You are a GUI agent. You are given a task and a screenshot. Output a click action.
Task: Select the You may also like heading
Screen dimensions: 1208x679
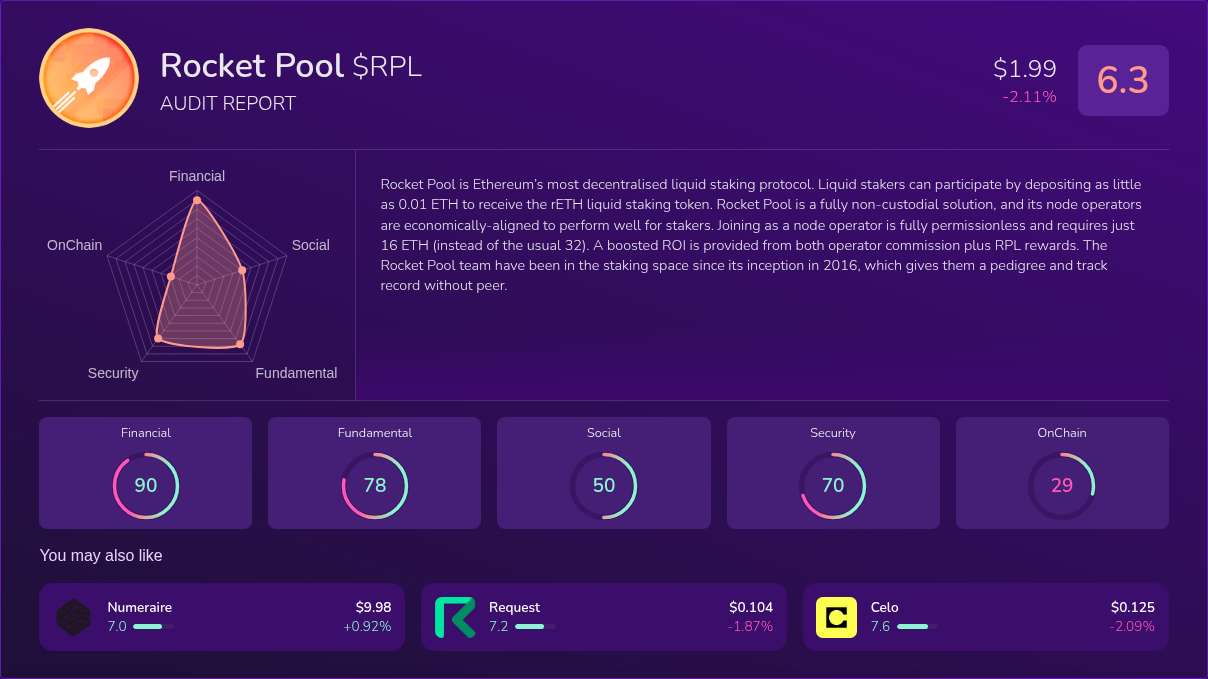click(x=100, y=556)
